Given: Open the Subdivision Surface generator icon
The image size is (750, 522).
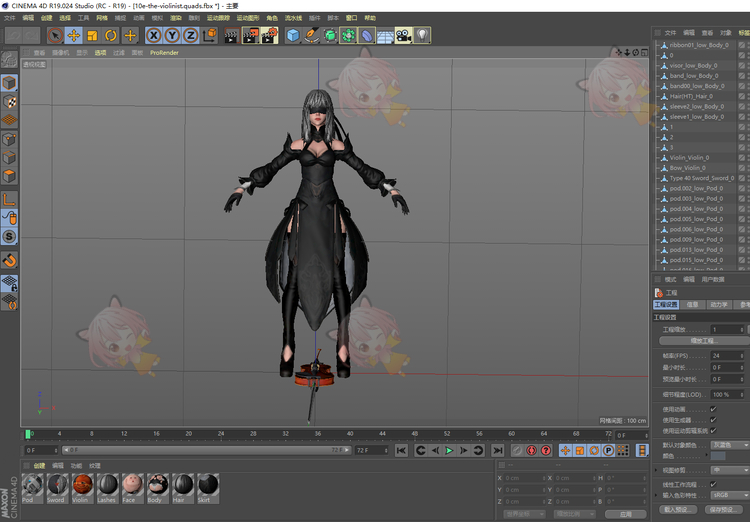Looking at the screenshot, I should tap(330, 35).
